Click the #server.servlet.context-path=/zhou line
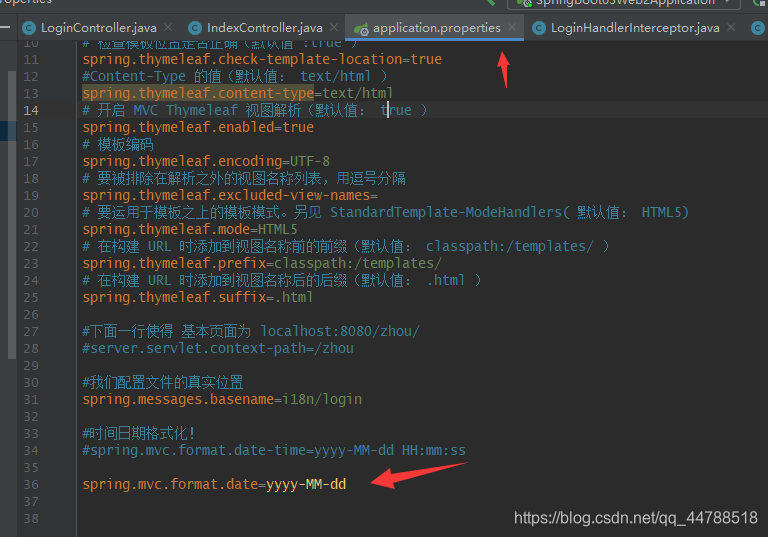Viewport: 768px width, 537px height. (x=218, y=348)
